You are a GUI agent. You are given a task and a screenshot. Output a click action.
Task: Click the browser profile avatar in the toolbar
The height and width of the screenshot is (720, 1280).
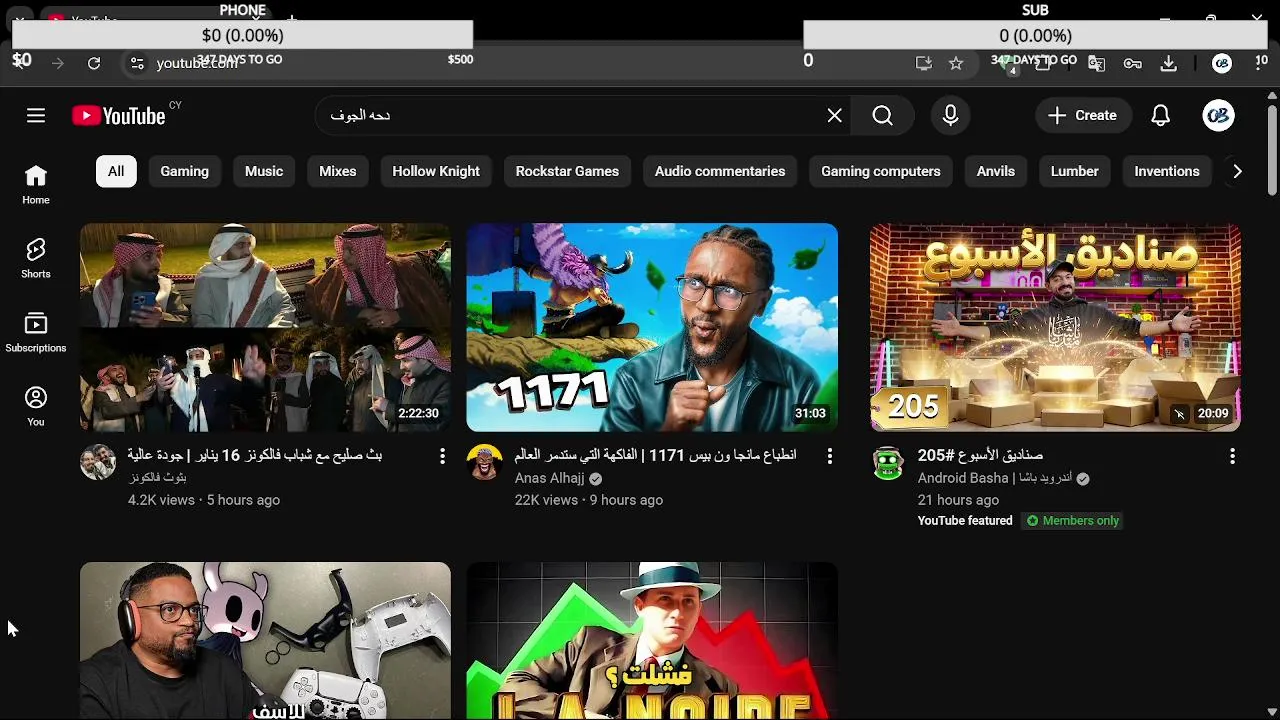coord(1222,63)
